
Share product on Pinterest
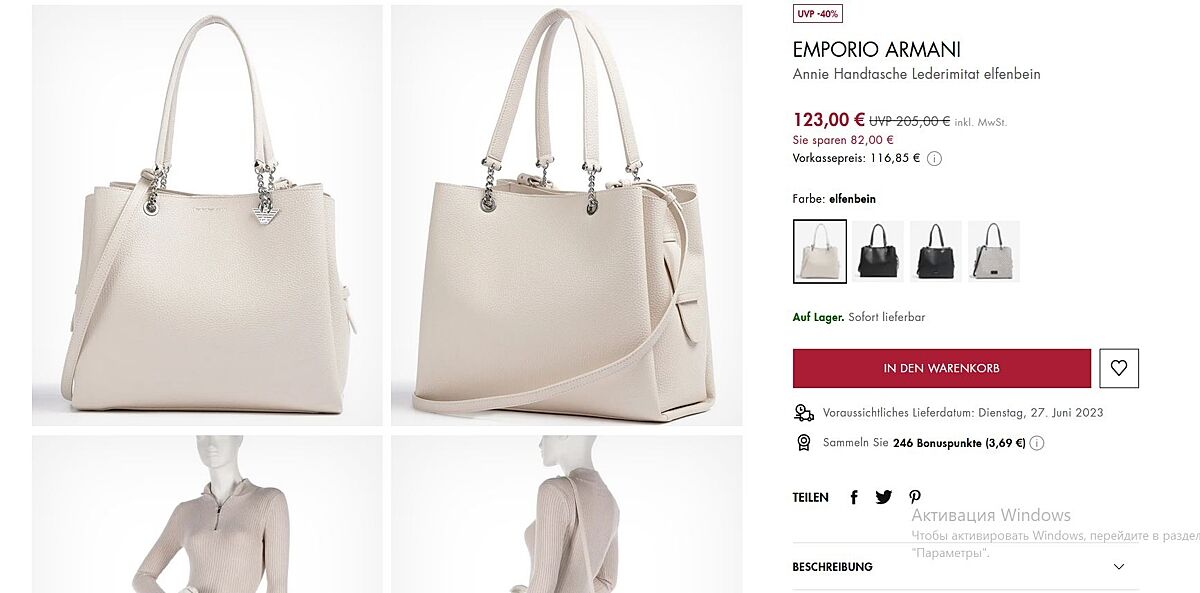(x=915, y=497)
